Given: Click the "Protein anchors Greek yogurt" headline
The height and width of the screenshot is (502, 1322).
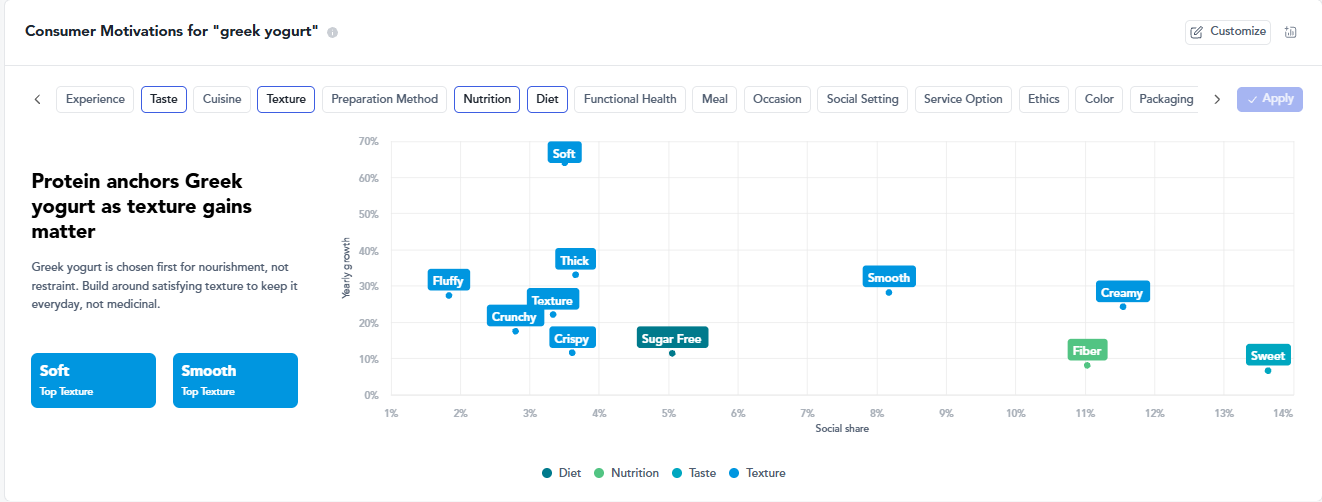Looking at the screenshot, I should pos(142,206).
